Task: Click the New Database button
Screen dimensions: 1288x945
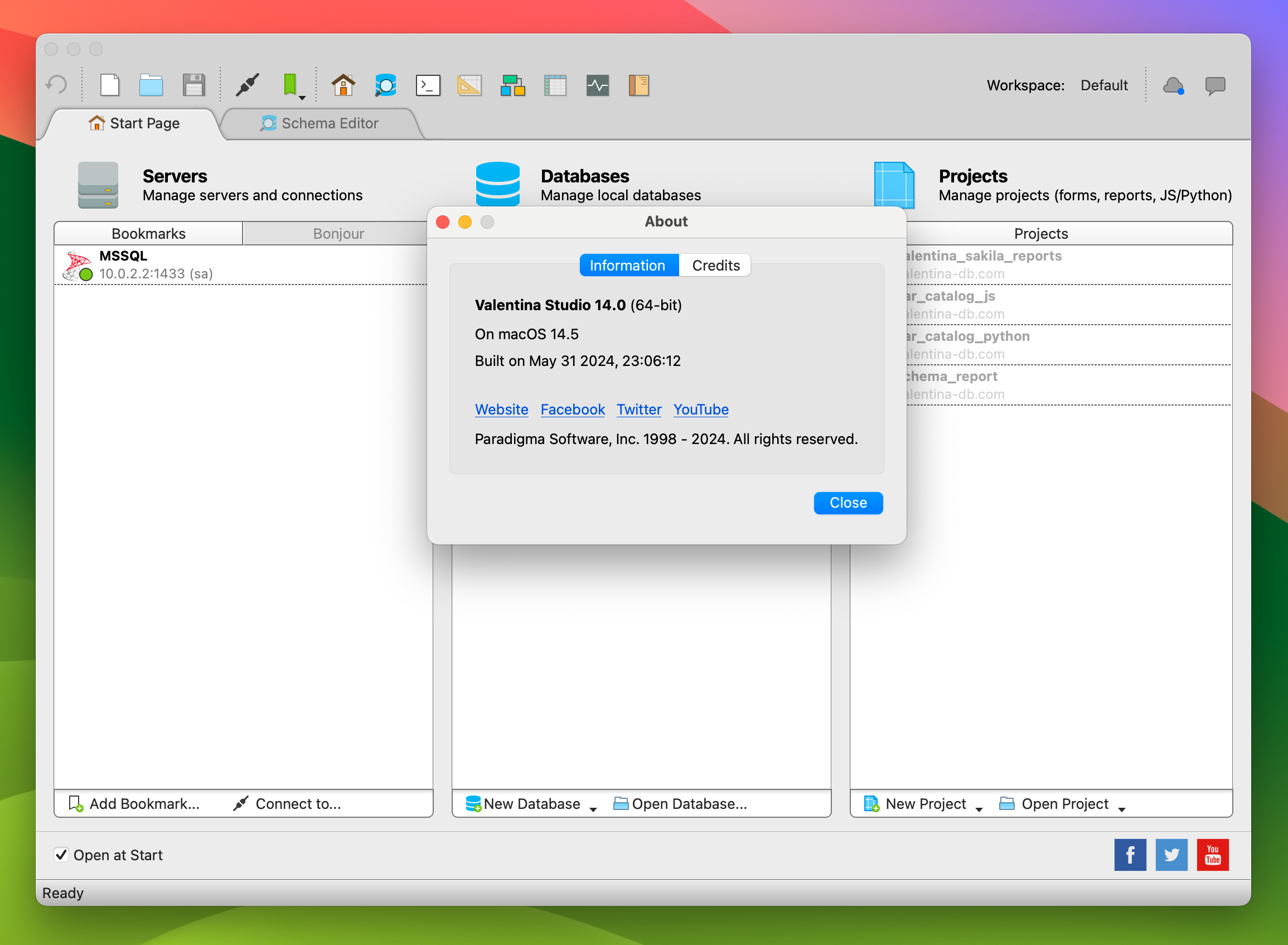Action: 523,804
